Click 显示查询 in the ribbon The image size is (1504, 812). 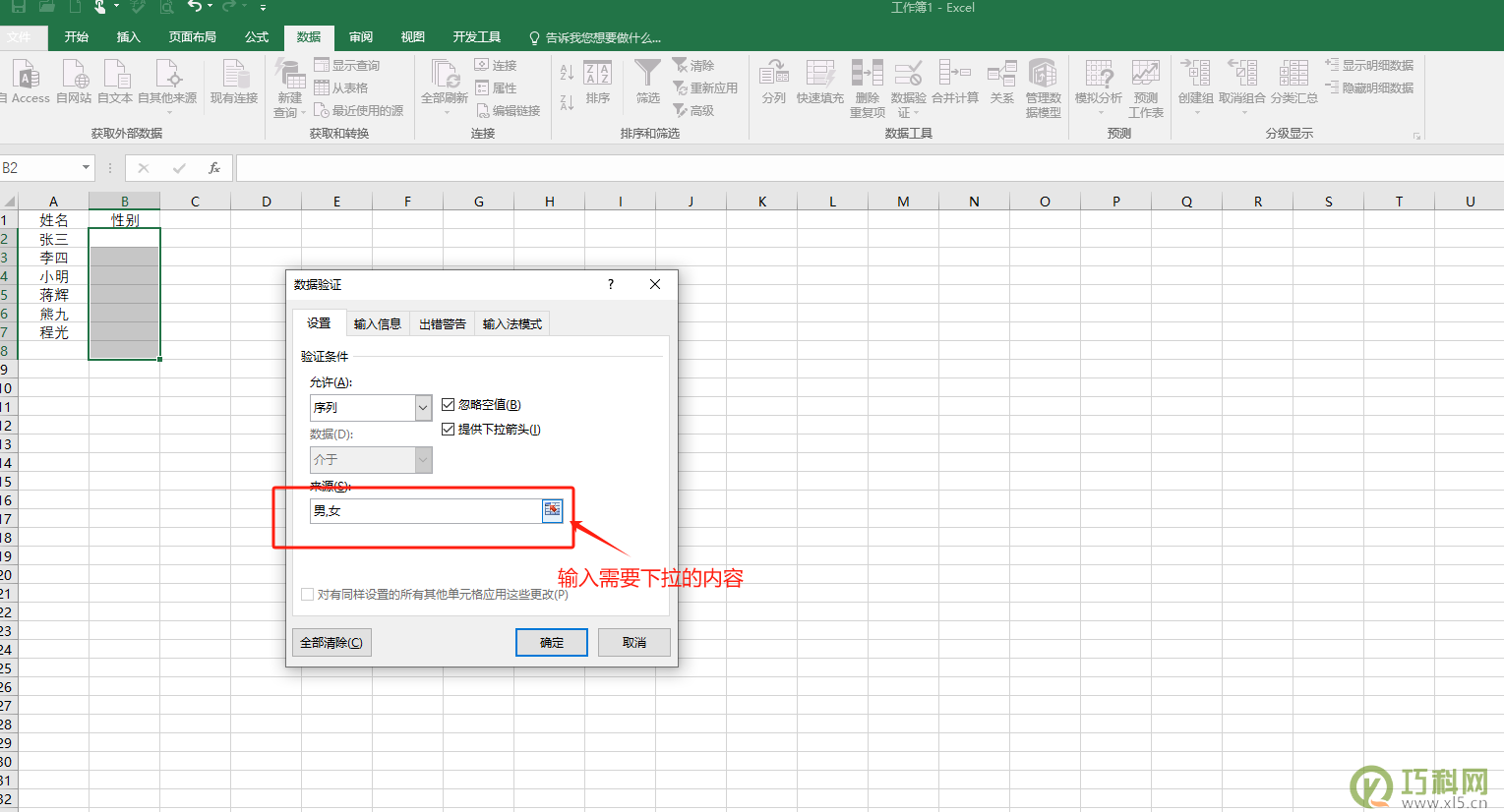click(346, 65)
